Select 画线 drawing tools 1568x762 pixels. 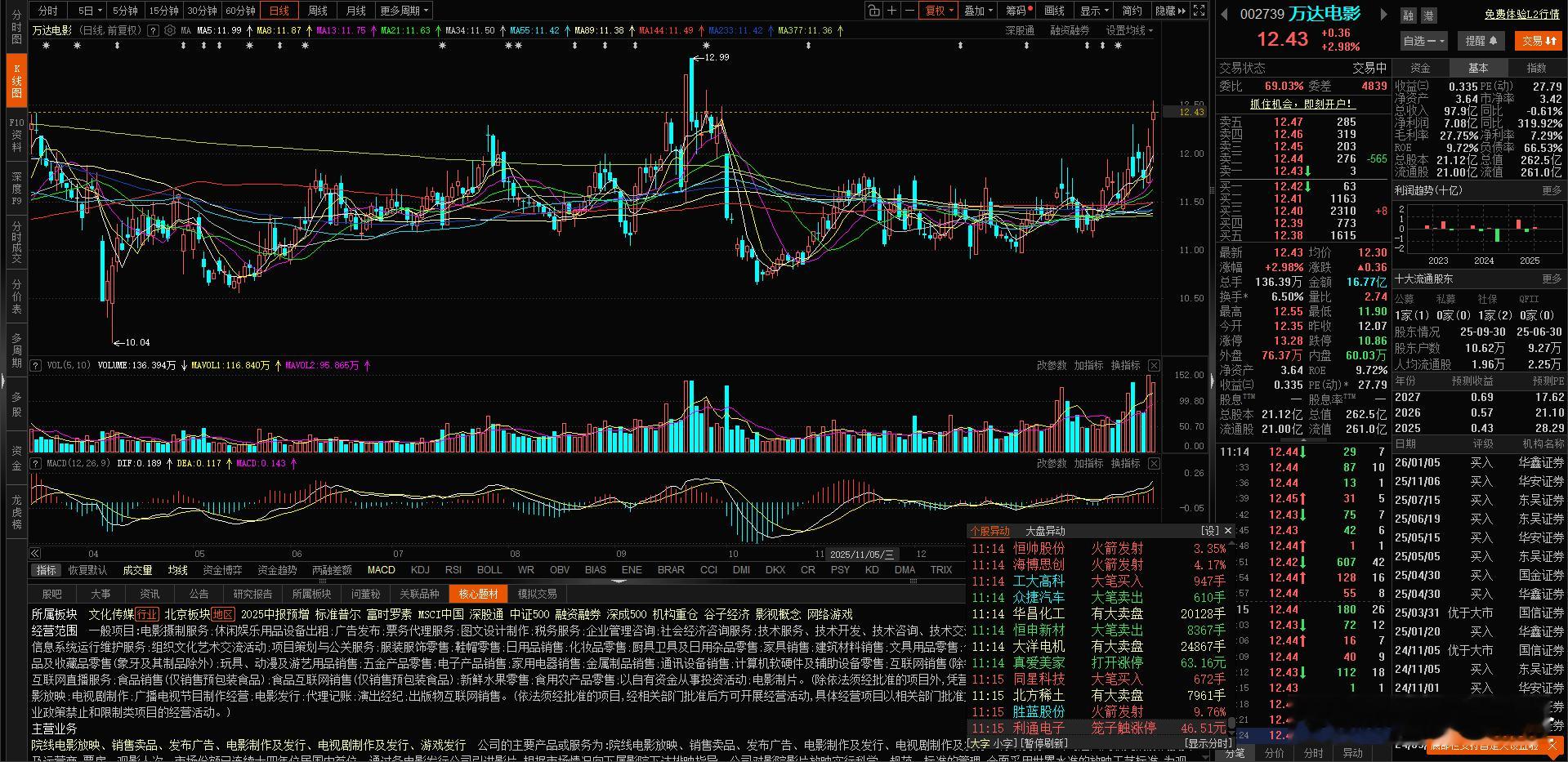point(1055,11)
